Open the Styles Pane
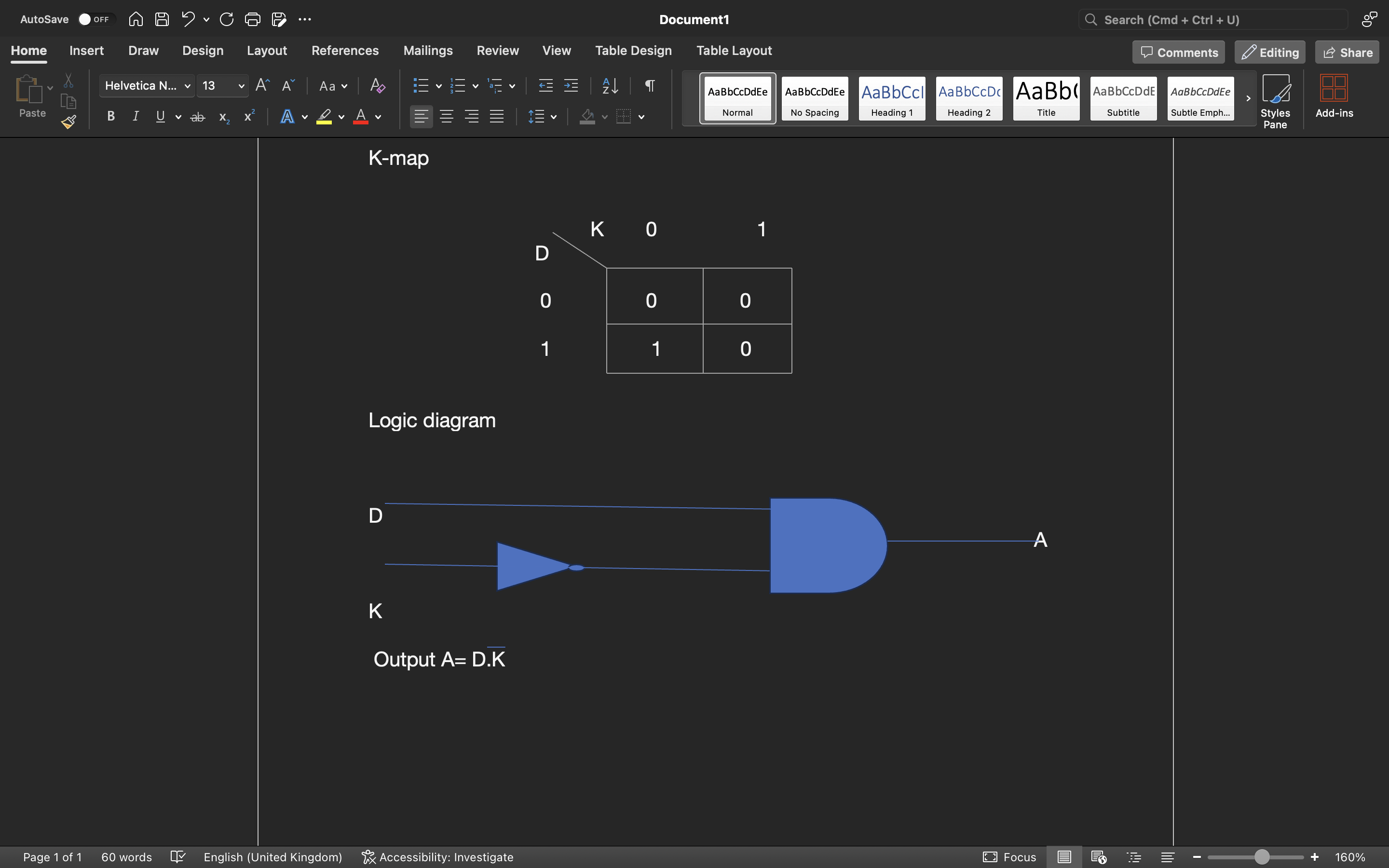Image resolution: width=1389 pixels, height=868 pixels. (1275, 102)
